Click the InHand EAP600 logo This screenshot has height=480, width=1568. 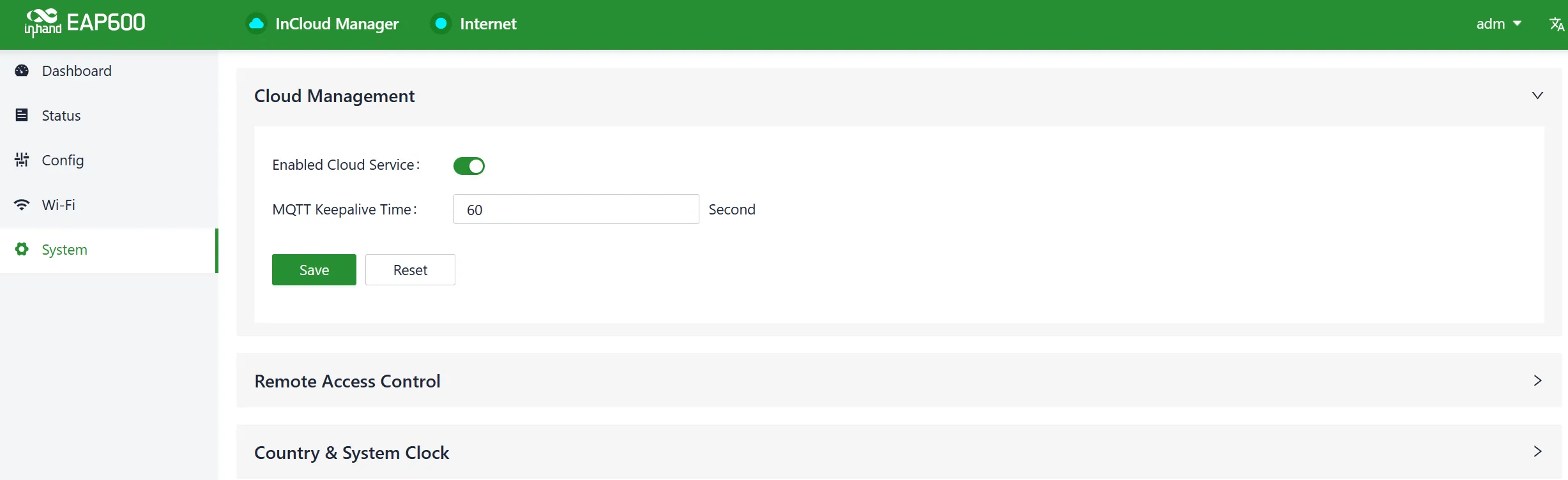(x=85, y=23)
